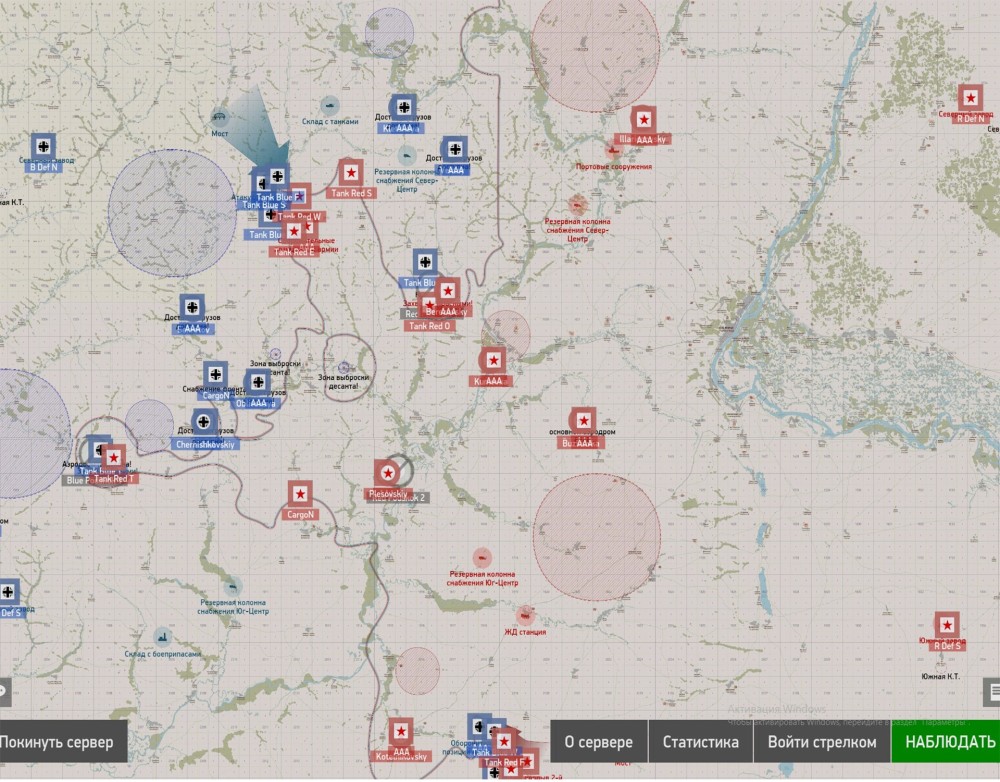Click the ЖД станция railway target icon

[526, 614]
